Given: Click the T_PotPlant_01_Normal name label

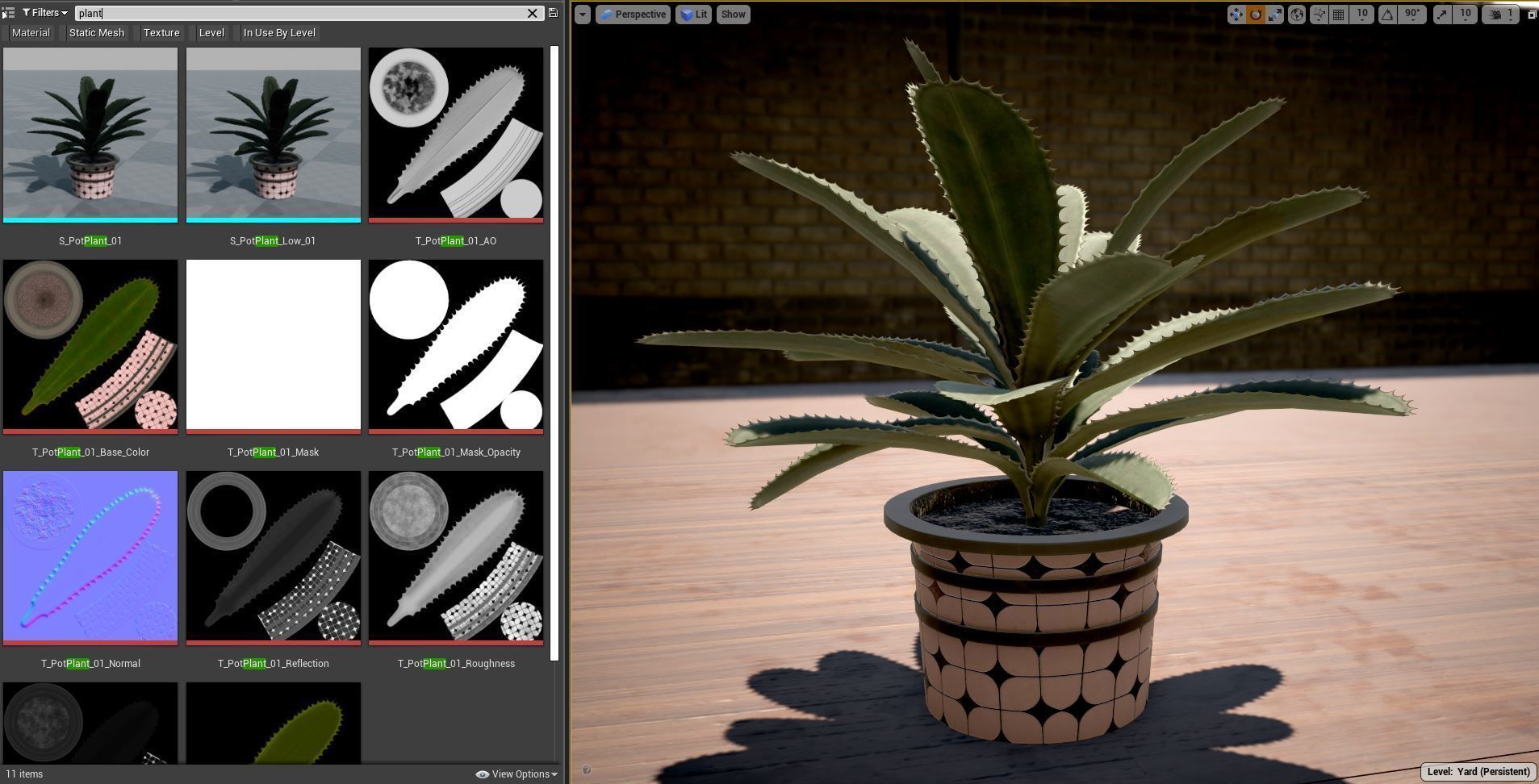Looking at the screenshot, I should [90, 664].
